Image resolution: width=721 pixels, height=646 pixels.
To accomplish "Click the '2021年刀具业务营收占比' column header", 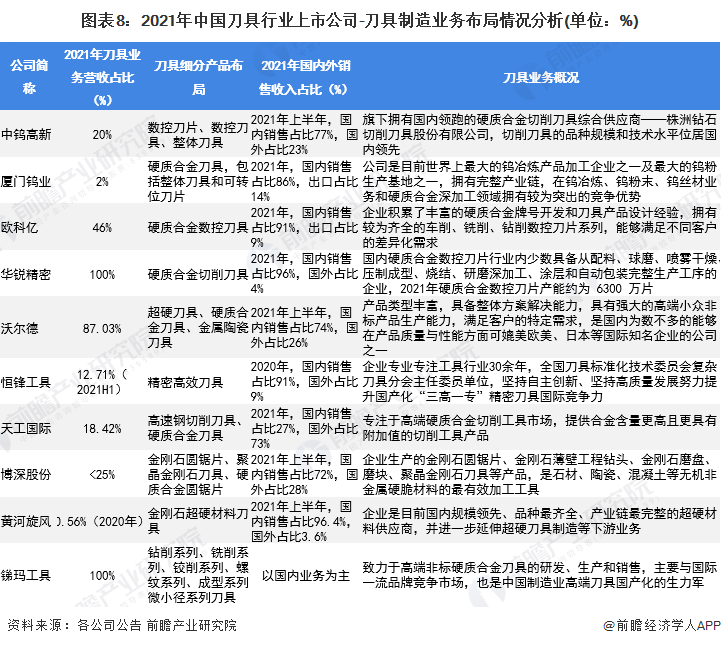I will 102,77.
